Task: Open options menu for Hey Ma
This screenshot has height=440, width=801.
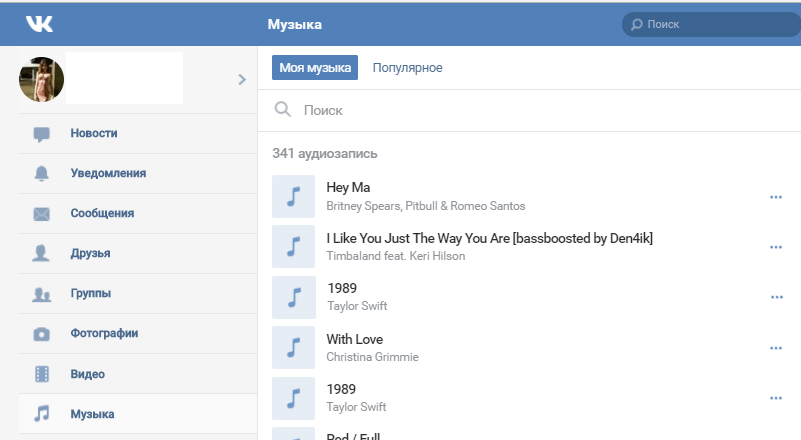Action: pyautogui.click(x=775, y=197)
